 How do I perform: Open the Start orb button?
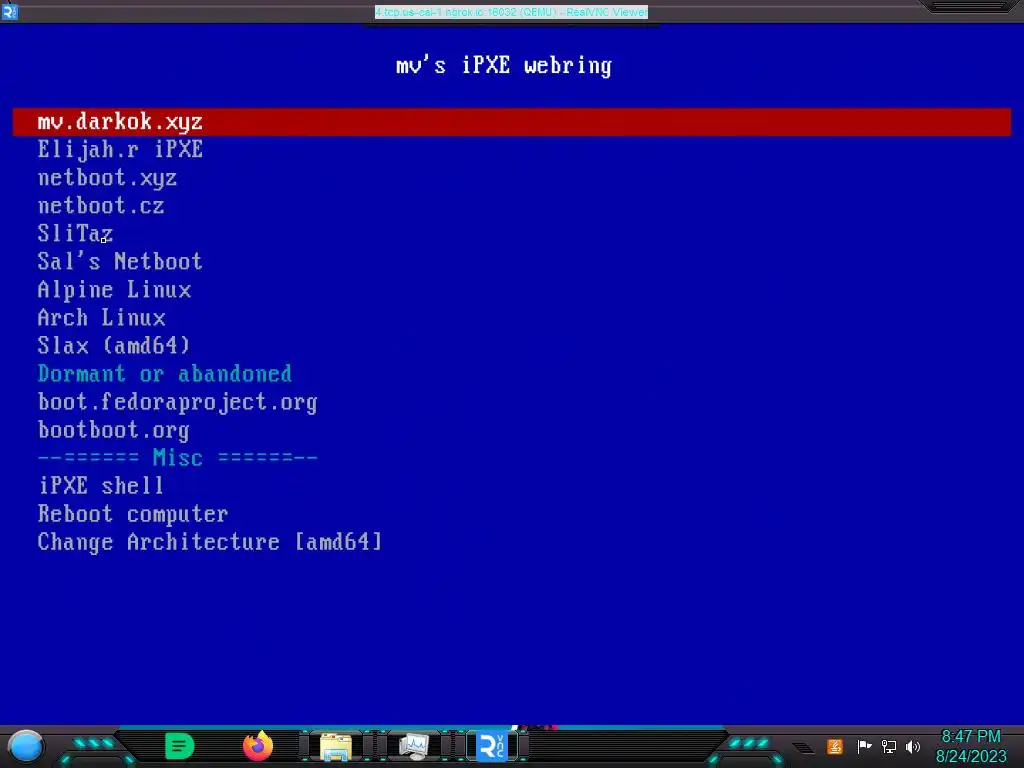tap(26, 746)
